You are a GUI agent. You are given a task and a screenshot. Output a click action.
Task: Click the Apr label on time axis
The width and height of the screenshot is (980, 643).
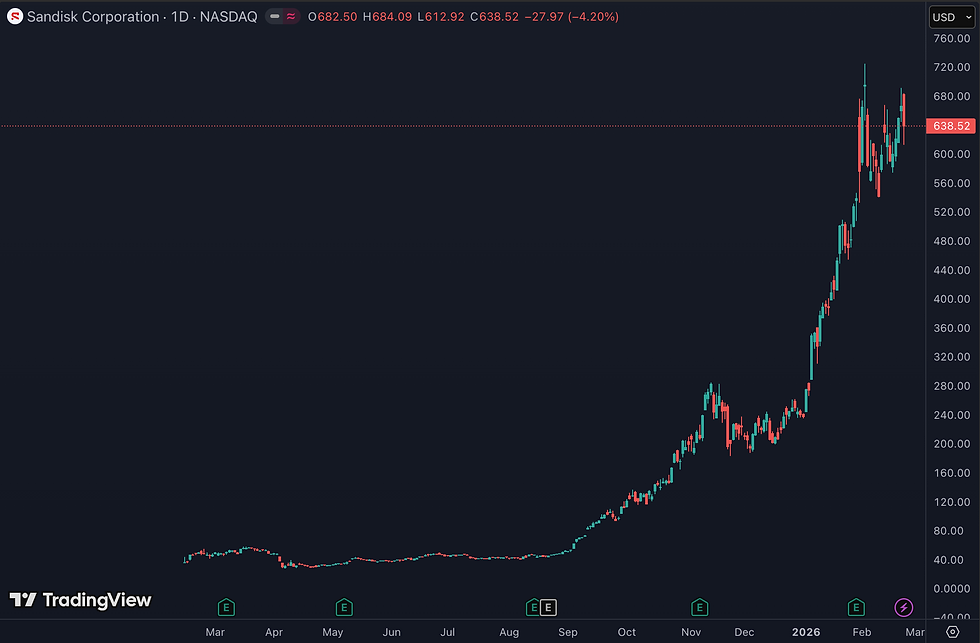pos(274,632)
